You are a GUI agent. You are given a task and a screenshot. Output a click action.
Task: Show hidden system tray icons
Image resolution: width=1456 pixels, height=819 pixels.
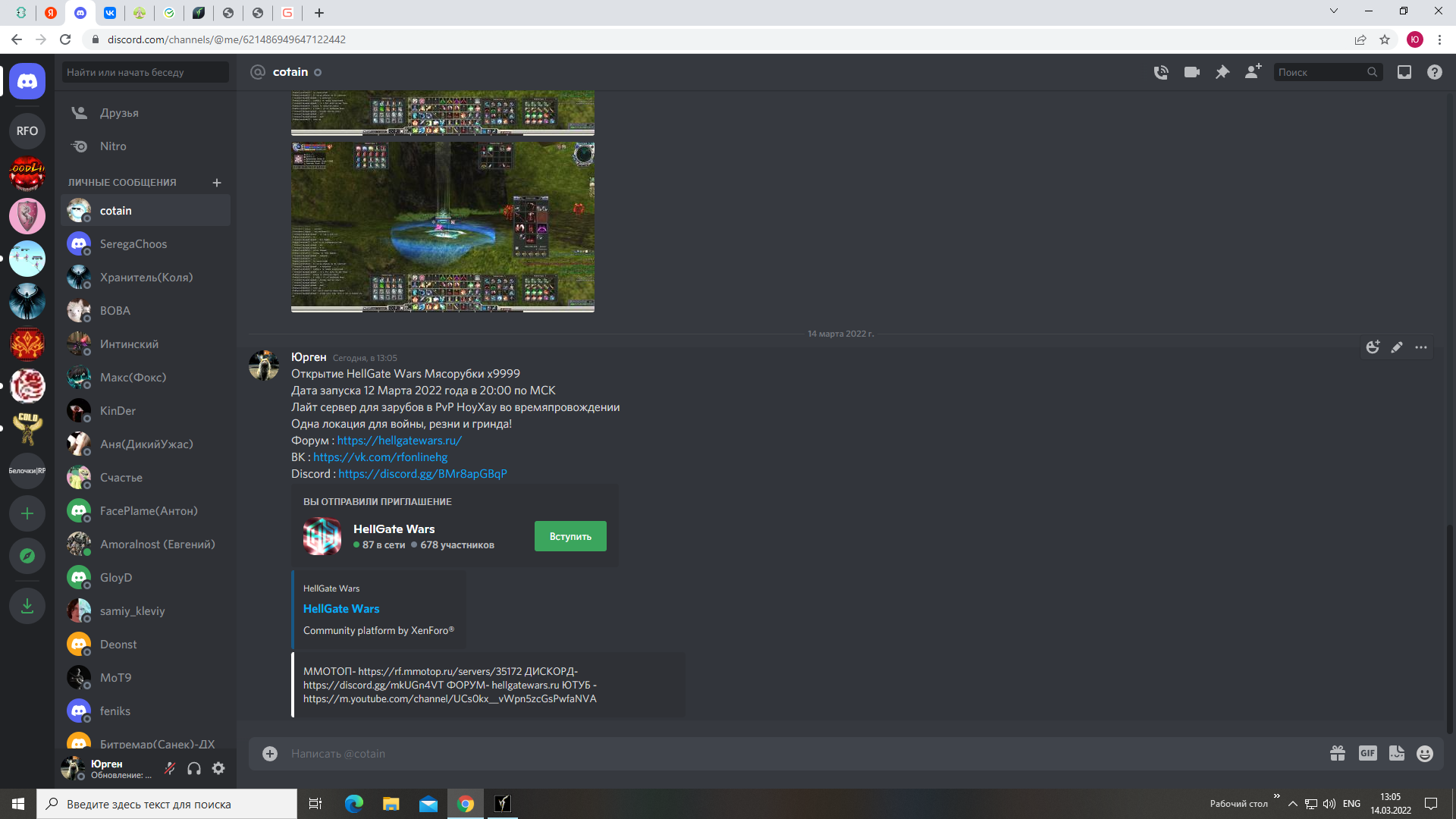click(x=1293, y=804)
